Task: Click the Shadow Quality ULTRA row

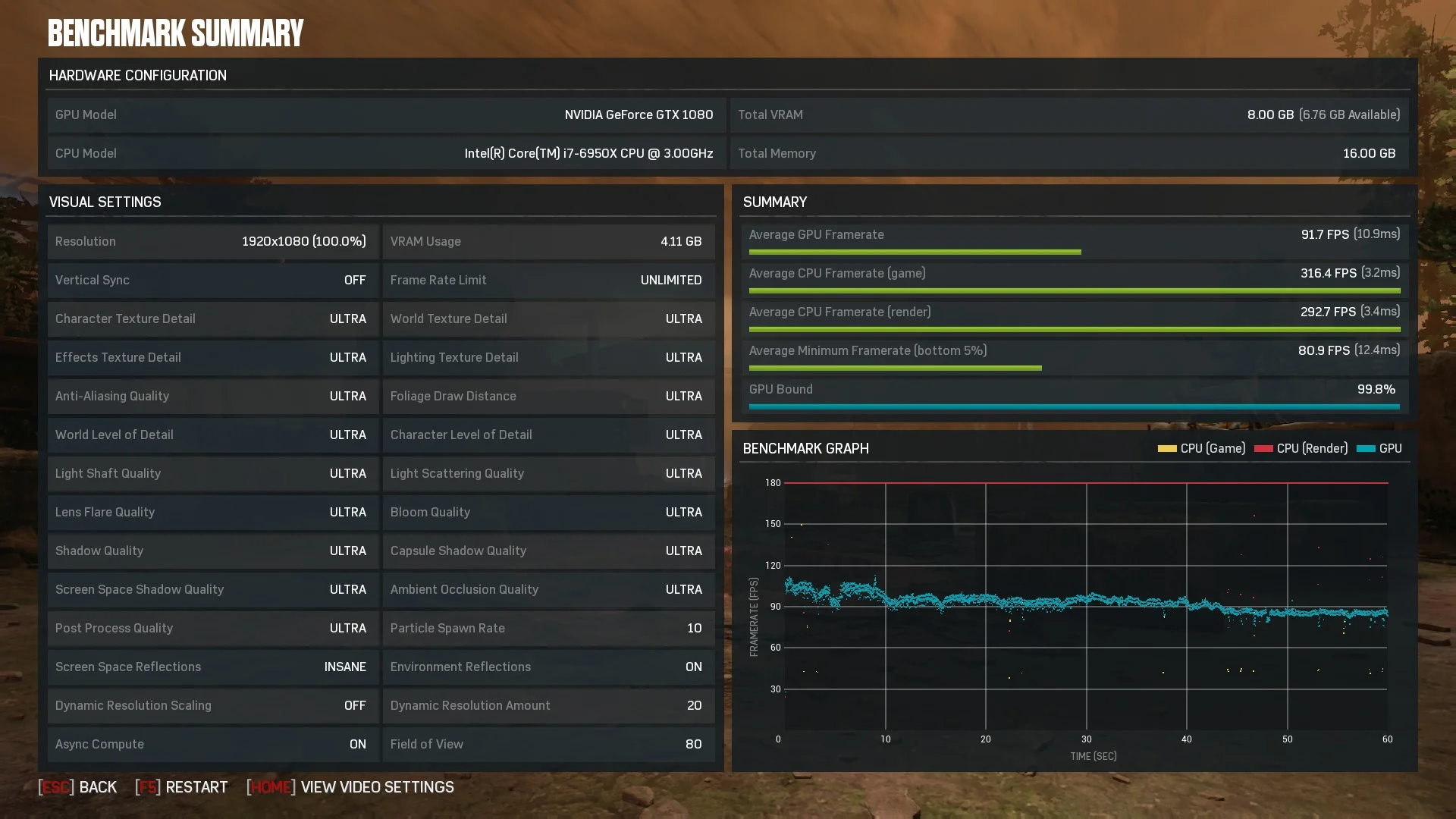Action: click(x=212, y=551)
